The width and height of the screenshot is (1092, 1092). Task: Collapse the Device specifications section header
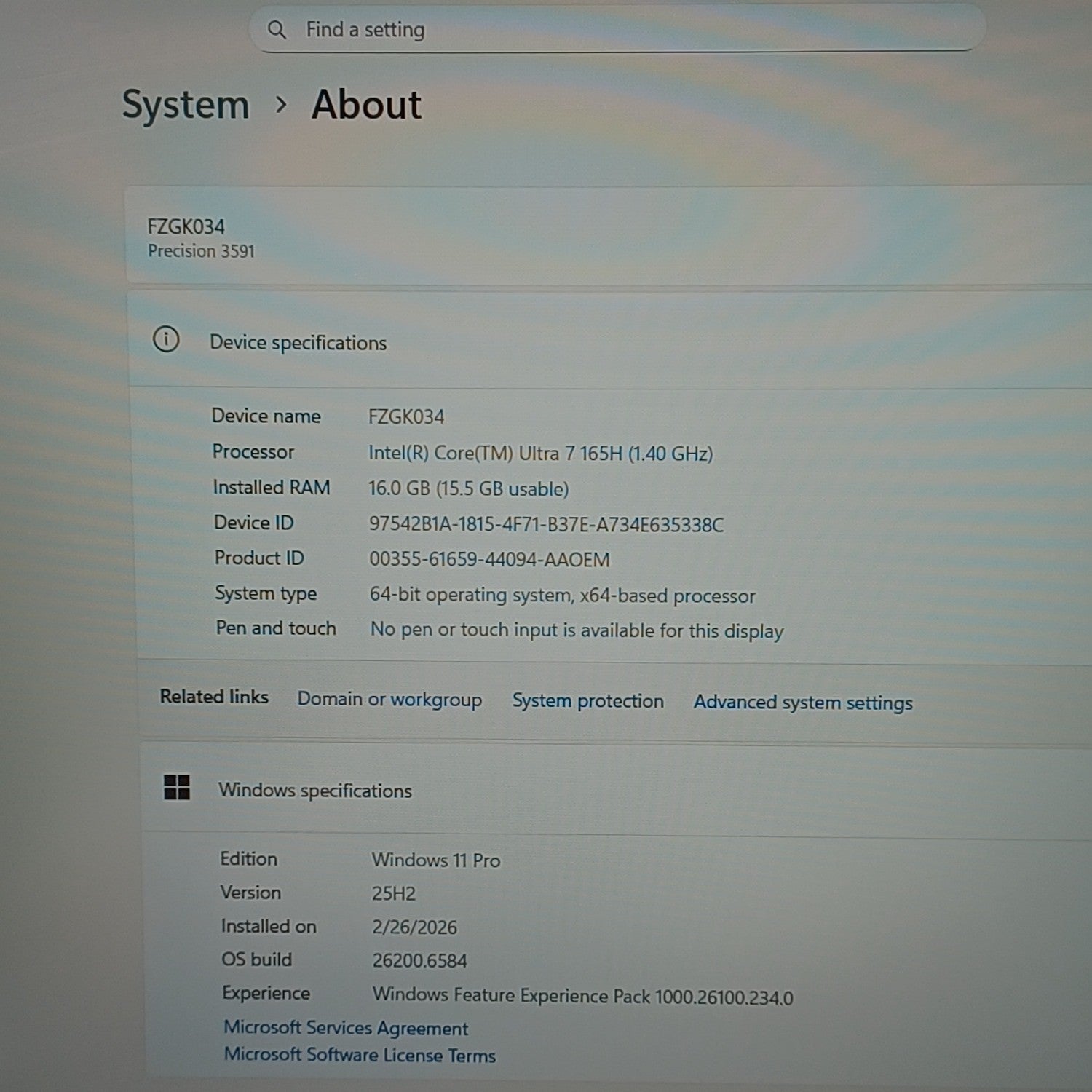[x=610, y=341]
